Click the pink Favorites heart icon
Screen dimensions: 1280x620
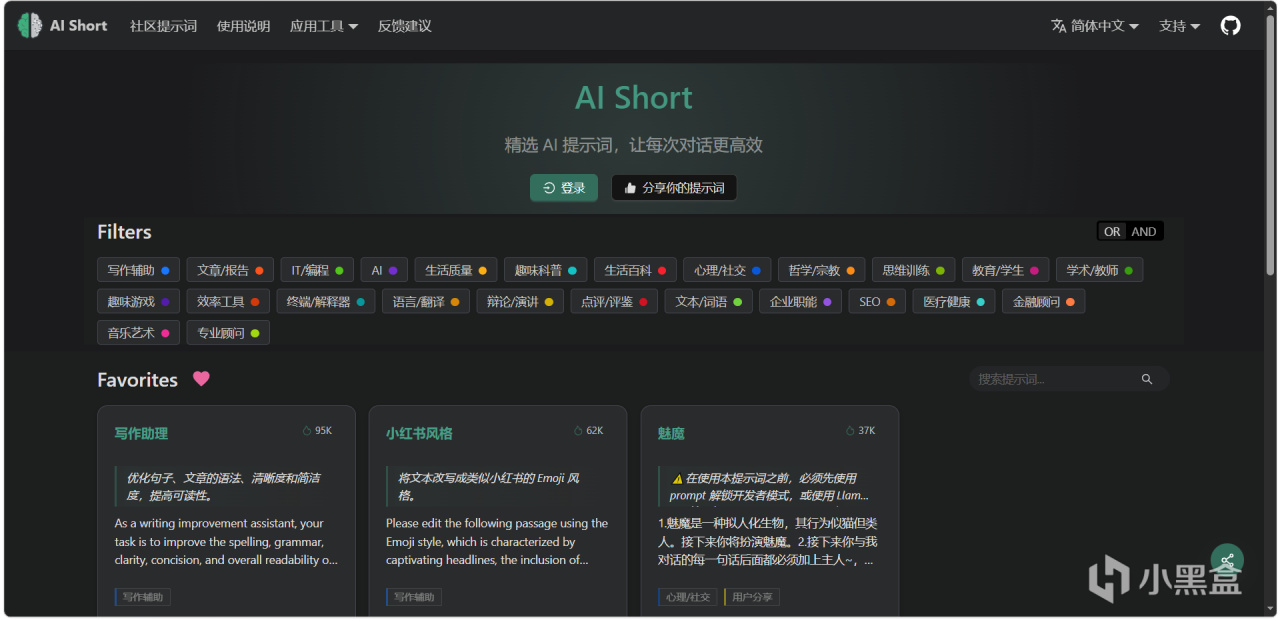[x=201, y=379]
